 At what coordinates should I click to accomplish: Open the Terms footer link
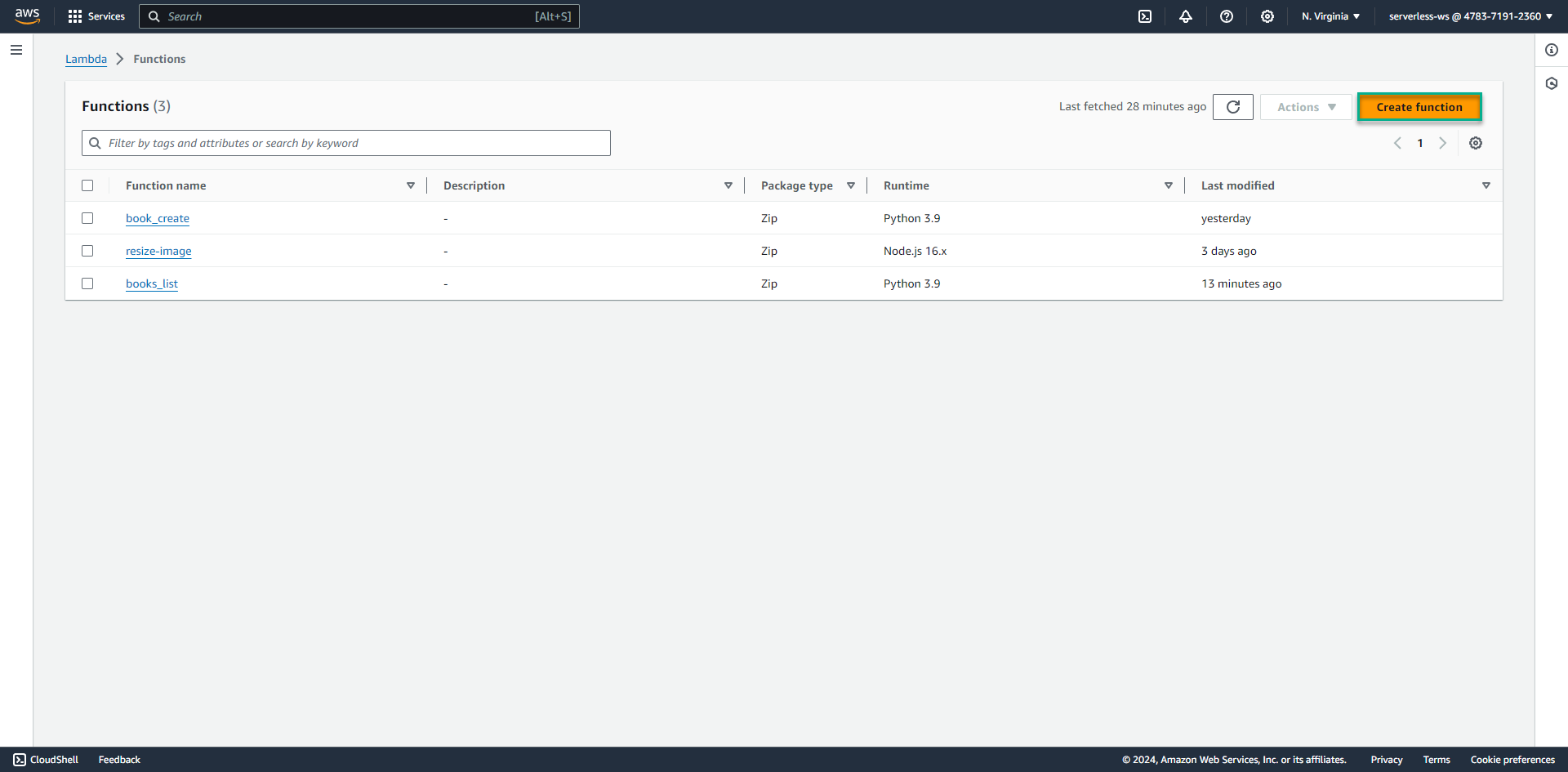point(1437,760)
